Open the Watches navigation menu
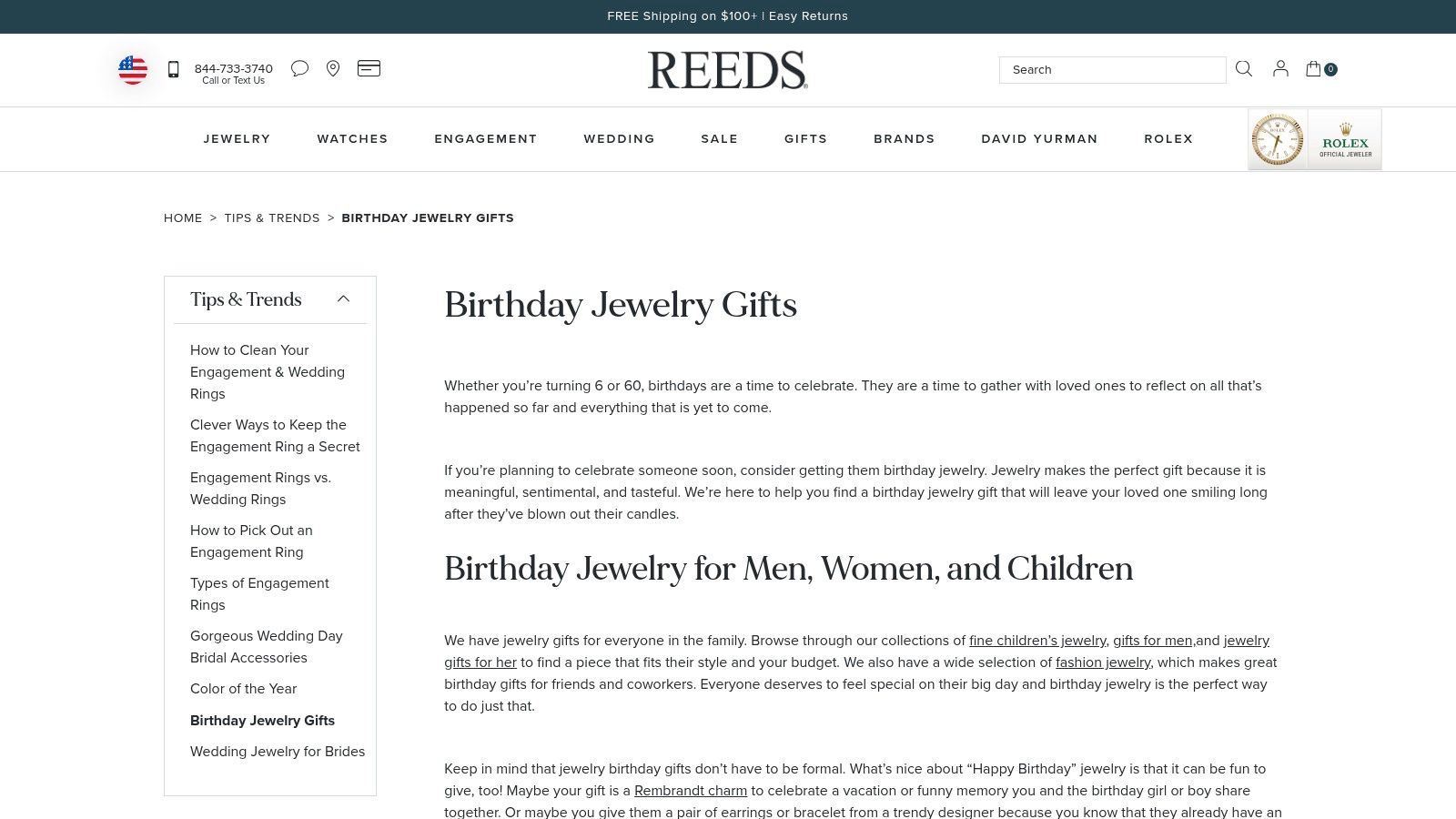 pyautogui.click(x=352, y=139)
